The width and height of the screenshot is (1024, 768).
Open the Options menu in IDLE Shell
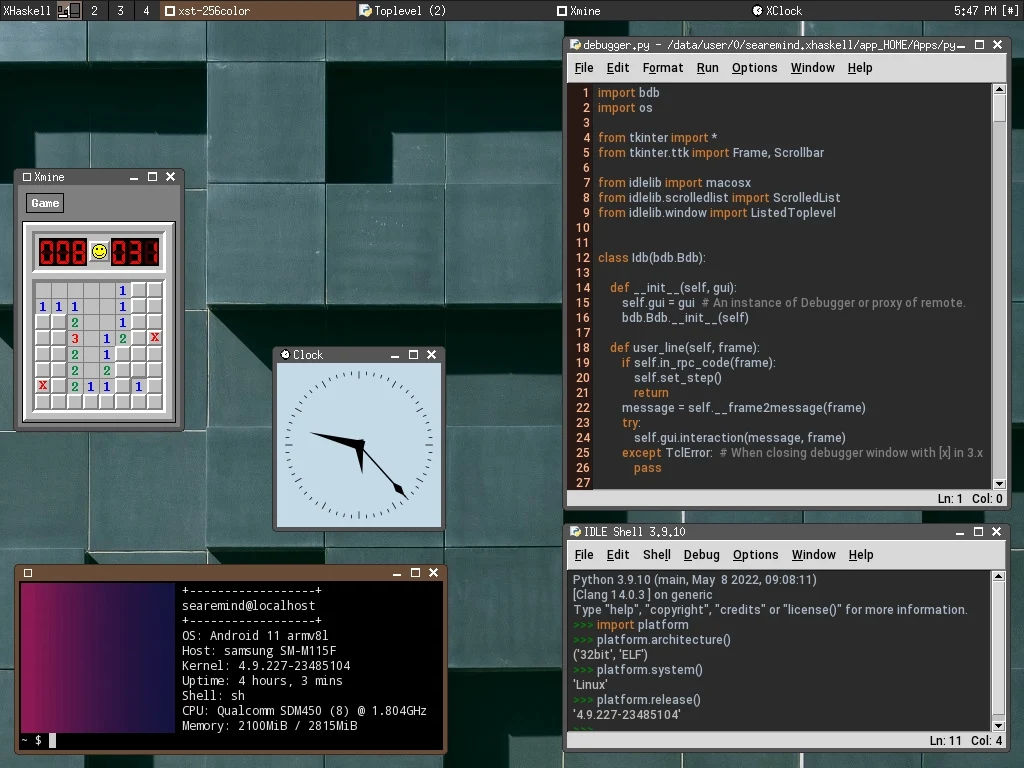tap(755, 554)
